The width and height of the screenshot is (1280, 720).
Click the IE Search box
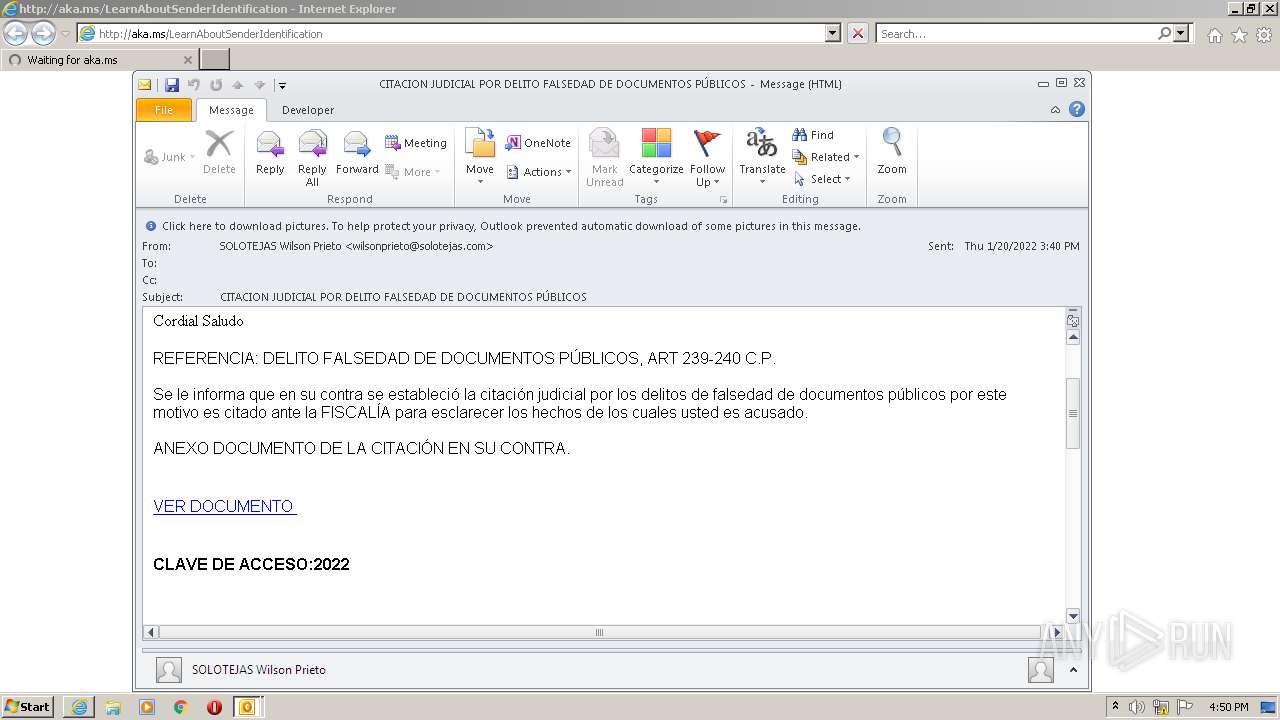click(1017, 33)
